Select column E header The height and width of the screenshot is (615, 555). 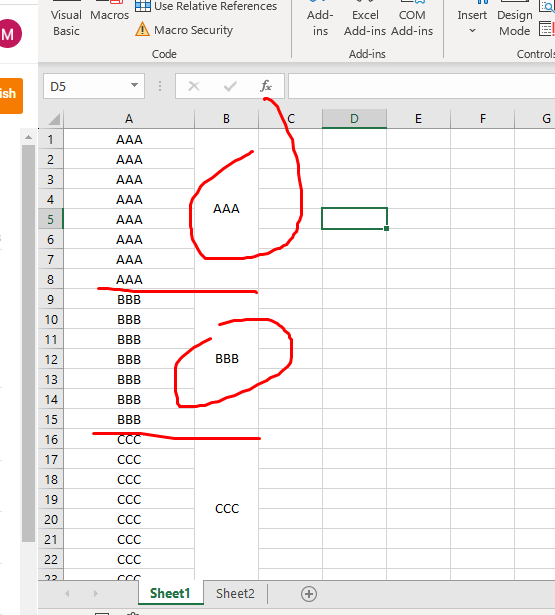(x=419, y=119)
